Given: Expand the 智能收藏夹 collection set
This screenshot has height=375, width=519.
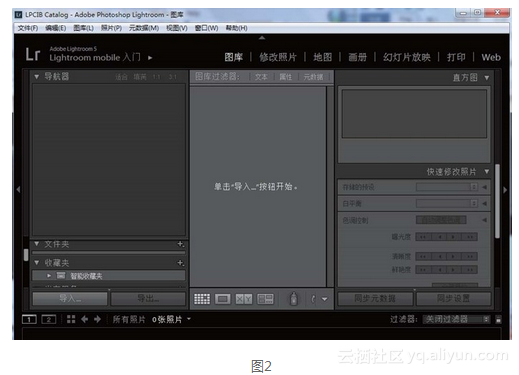Looking at the screenshot, I should click(49, 276).
